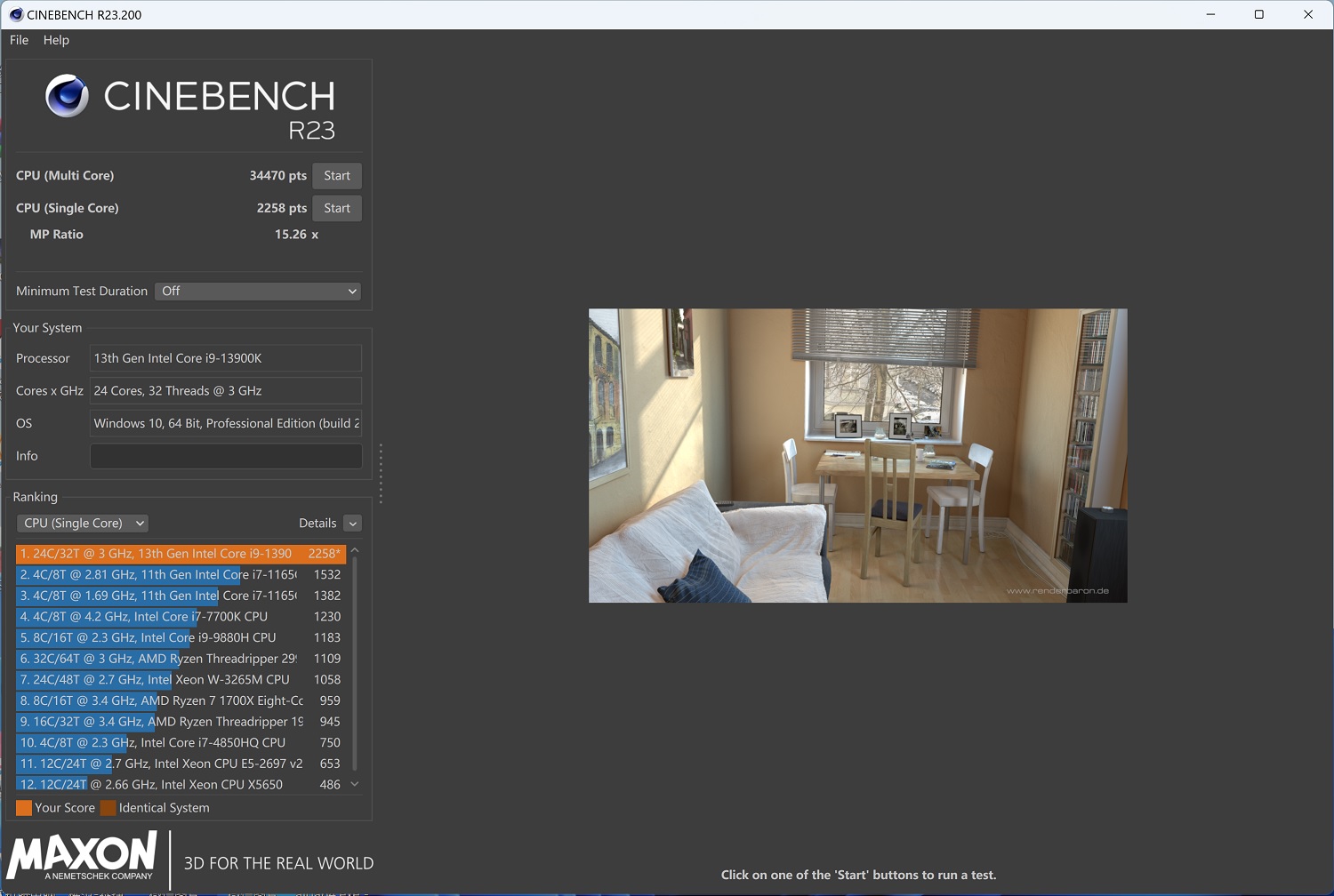Click the Cinebench app icon in title bar
The width and height of the screenshot is (1334, 896).
pos(16,14)
